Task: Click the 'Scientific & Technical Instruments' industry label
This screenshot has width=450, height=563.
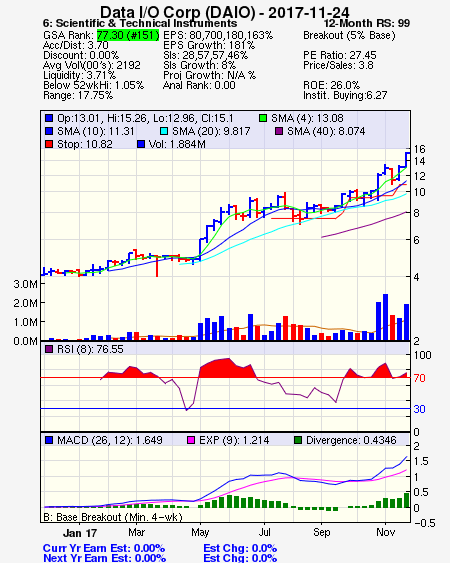Action: click(x=147, y=23)
